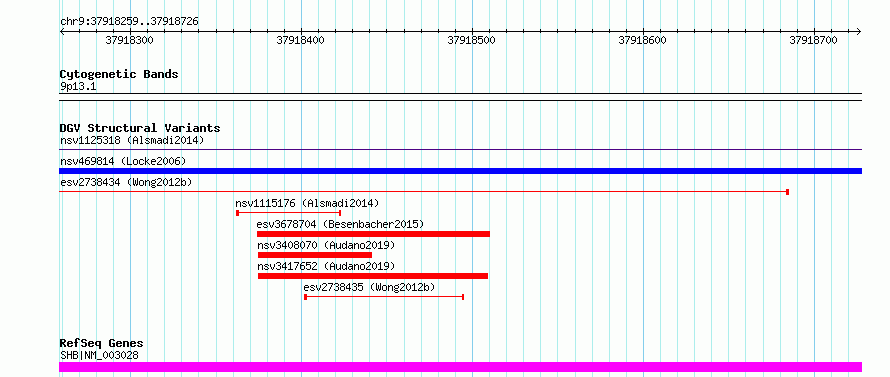Click the red esv2738435 variant span

pyautogui.click(x=384, y=297)
